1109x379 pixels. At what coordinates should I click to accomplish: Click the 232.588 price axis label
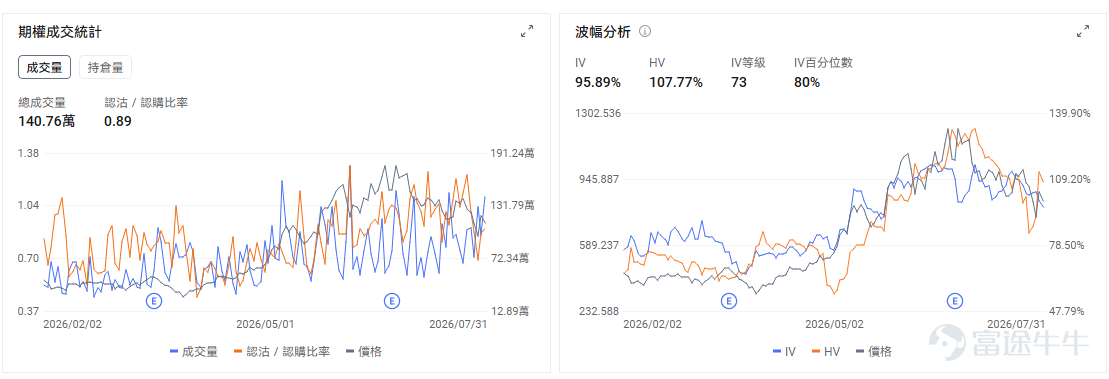[598, 310]
